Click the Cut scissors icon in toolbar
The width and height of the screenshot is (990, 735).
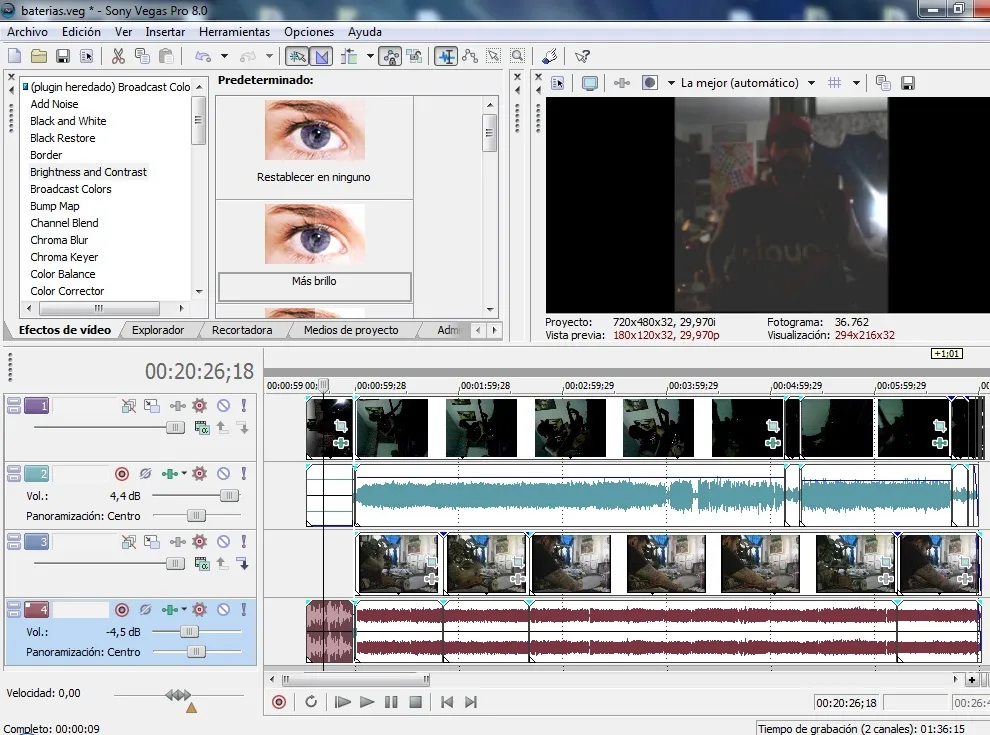coord(118,56)
